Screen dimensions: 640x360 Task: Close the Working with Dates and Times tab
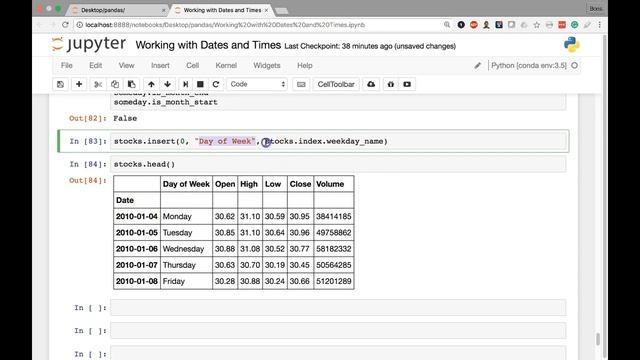[x=267, y=10]
